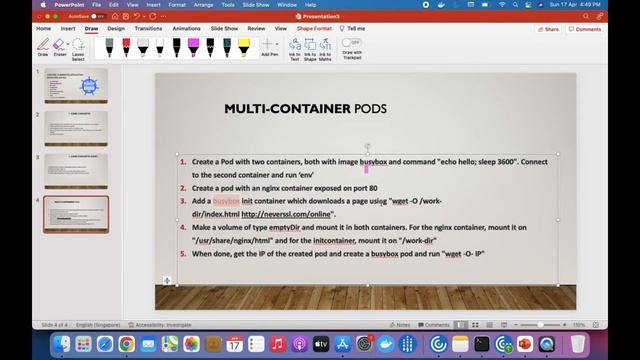The width and height of the screenshot is (640, 360).
Task: Click the fit slide to window icon
Action: pyautogui.click(x=596, y=325)
